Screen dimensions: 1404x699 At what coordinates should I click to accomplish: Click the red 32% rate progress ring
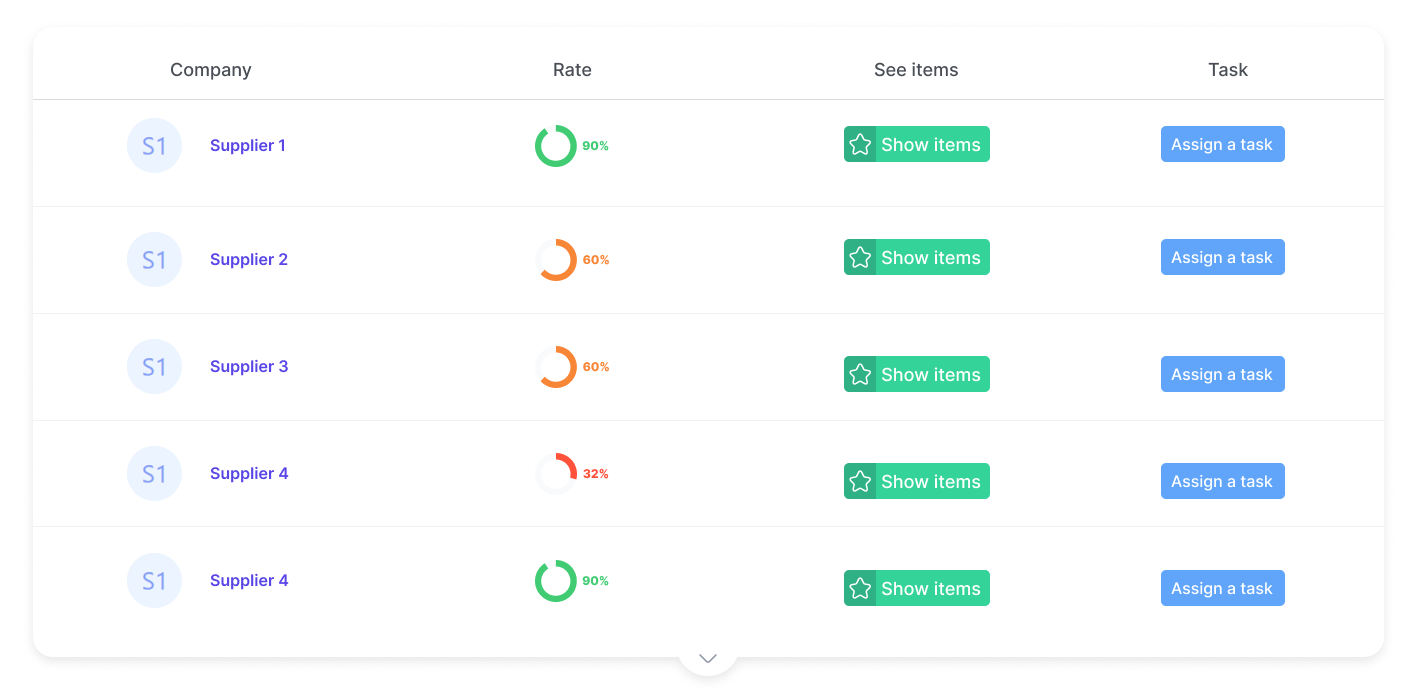click(x=556, y=474)
